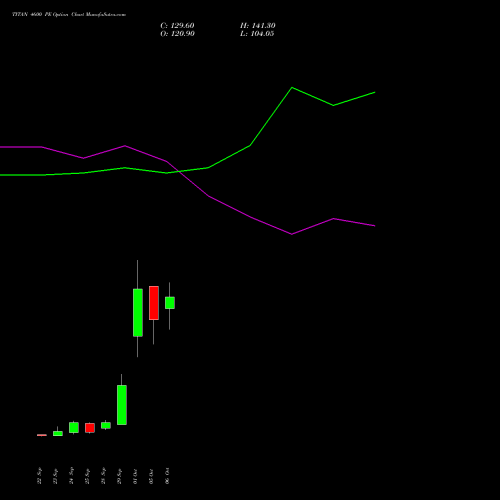Click the chart title starting with TITAN
The height and width of the screenshot is (500, 500).
(x=69, y=15)
